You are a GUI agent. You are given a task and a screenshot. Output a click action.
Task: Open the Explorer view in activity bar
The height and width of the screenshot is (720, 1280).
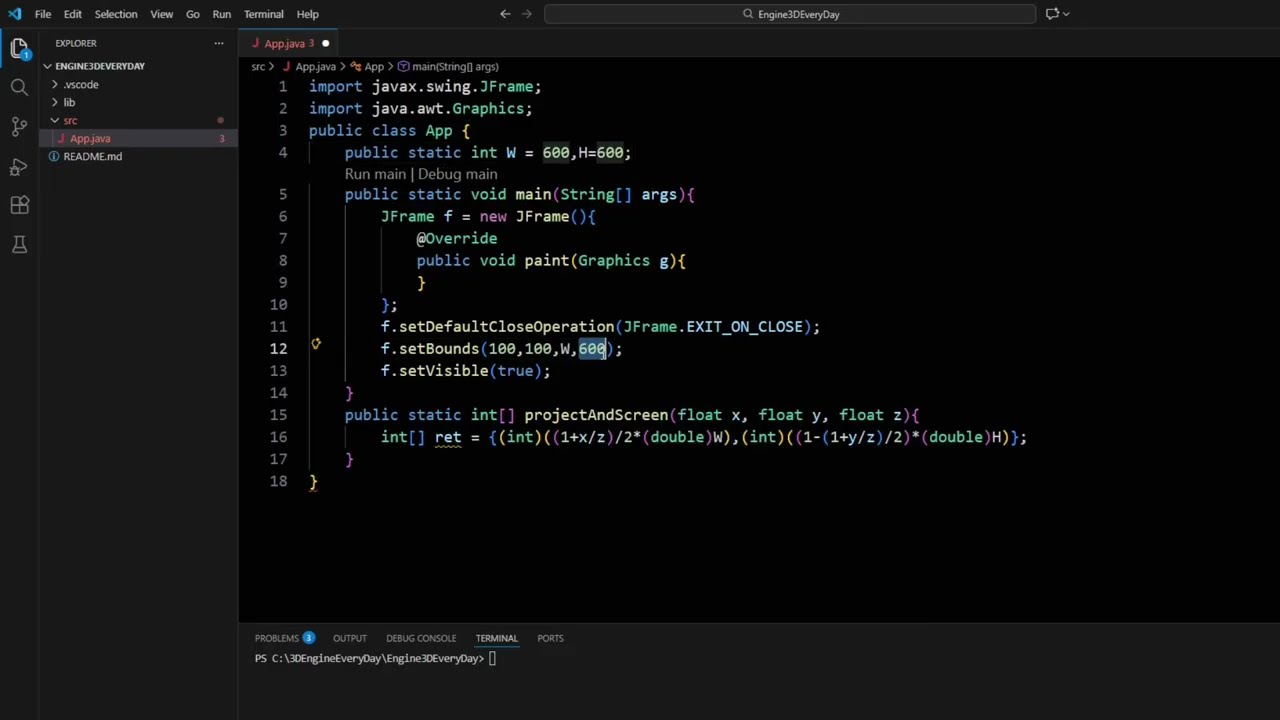[x=19, y=47]
